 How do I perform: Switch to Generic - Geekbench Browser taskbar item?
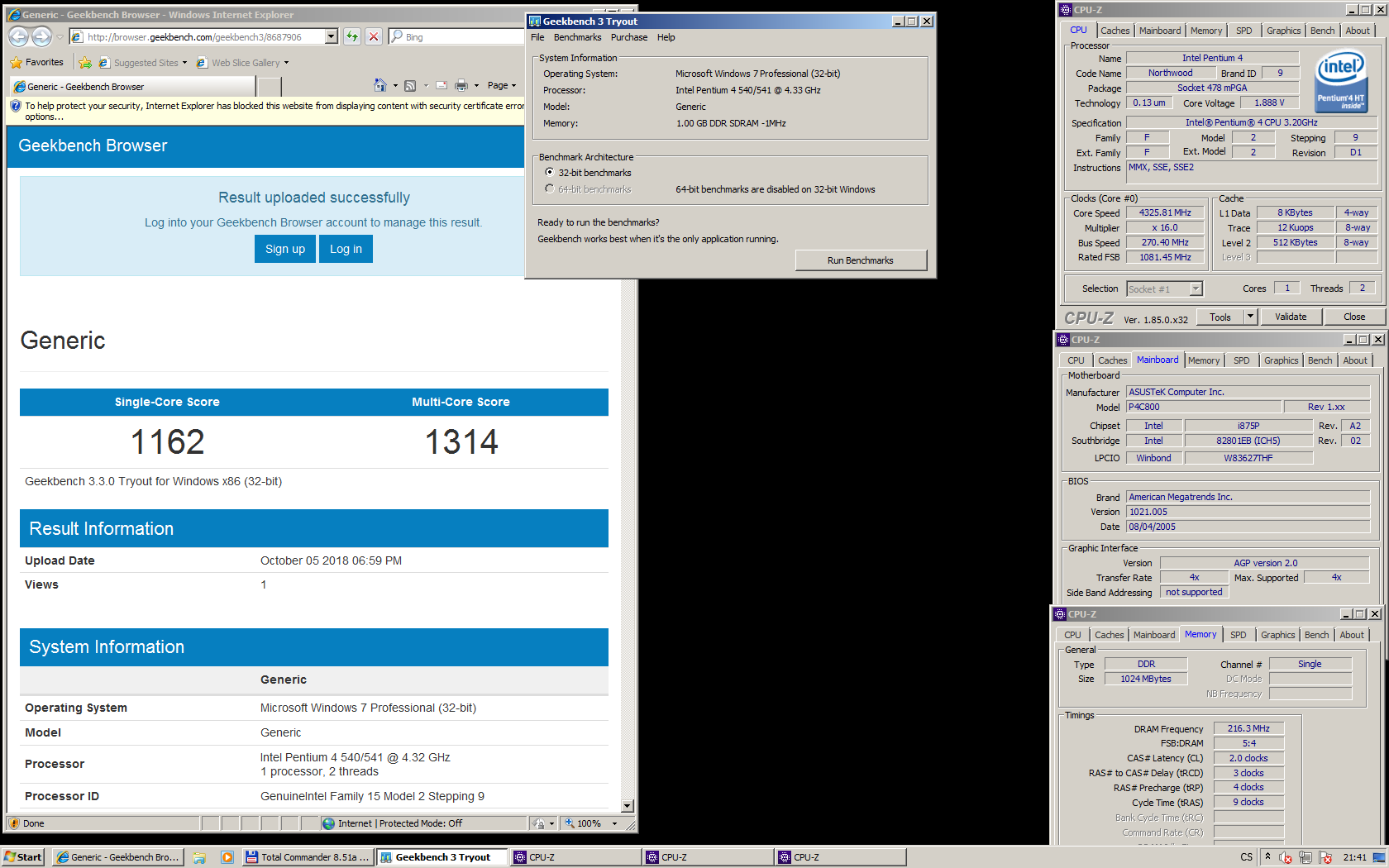point(117,857)
